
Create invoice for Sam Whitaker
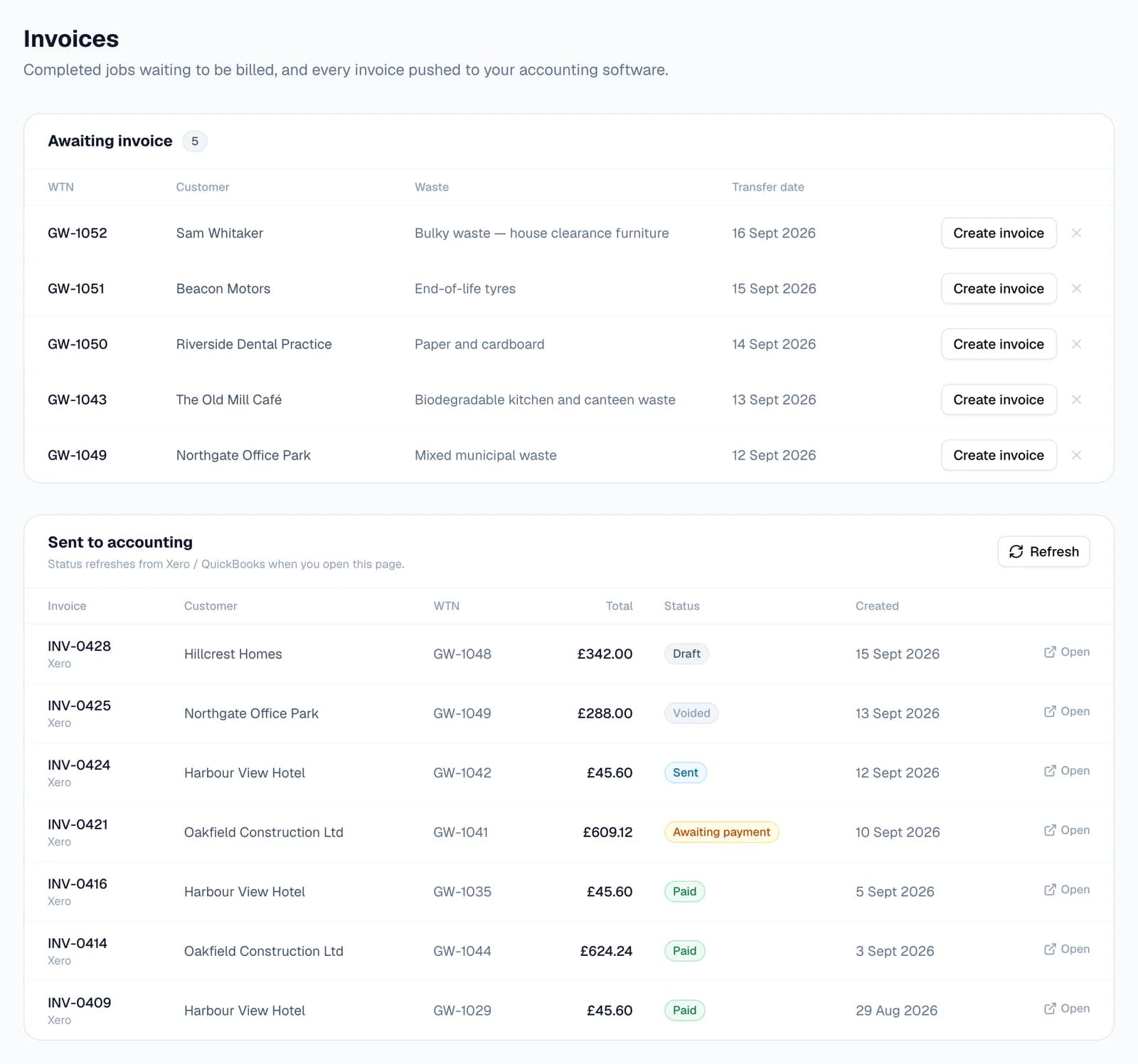pos(999,233)
